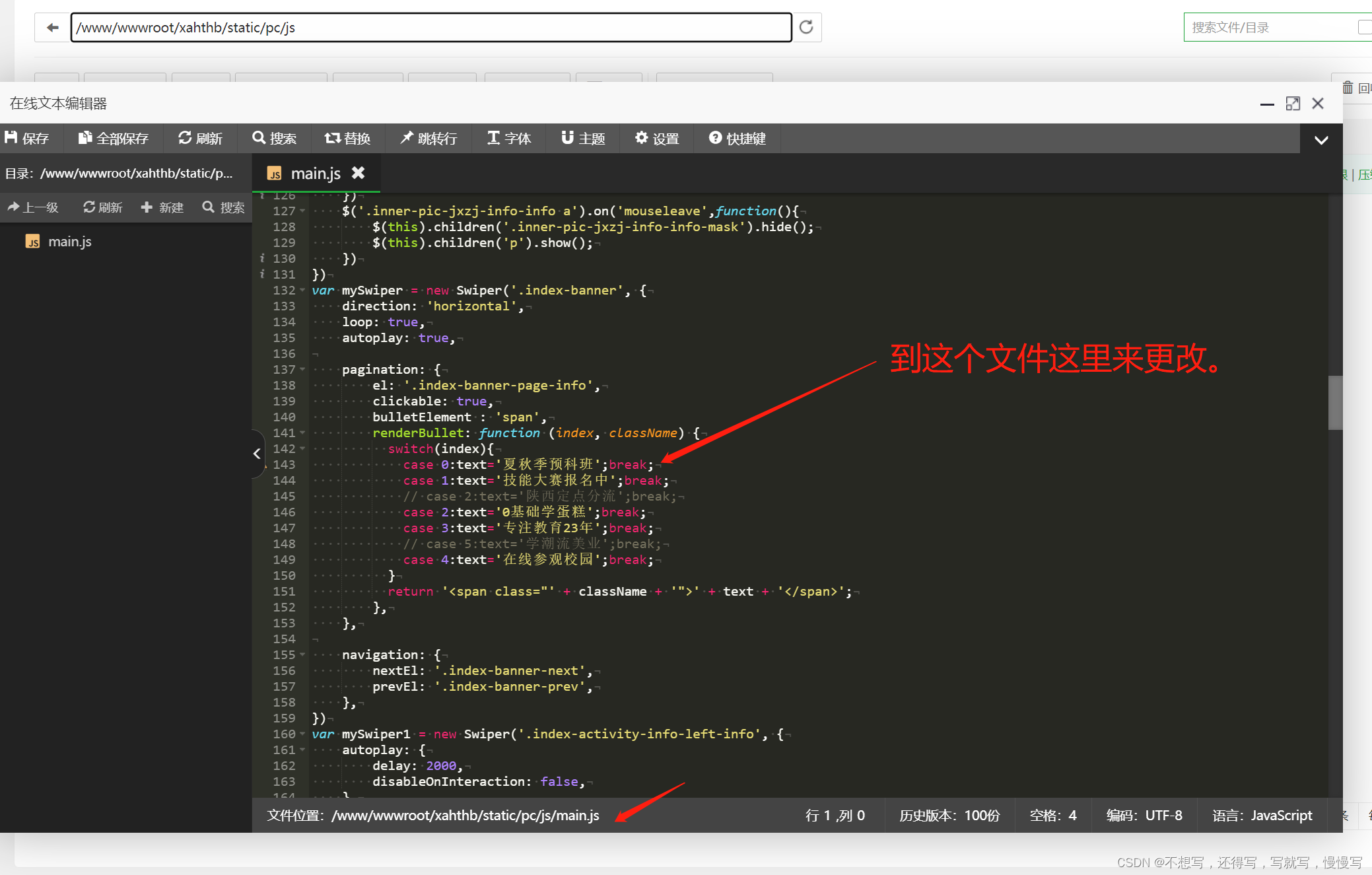Place cursor on text '技能大赛报名中'

(555, 480)
